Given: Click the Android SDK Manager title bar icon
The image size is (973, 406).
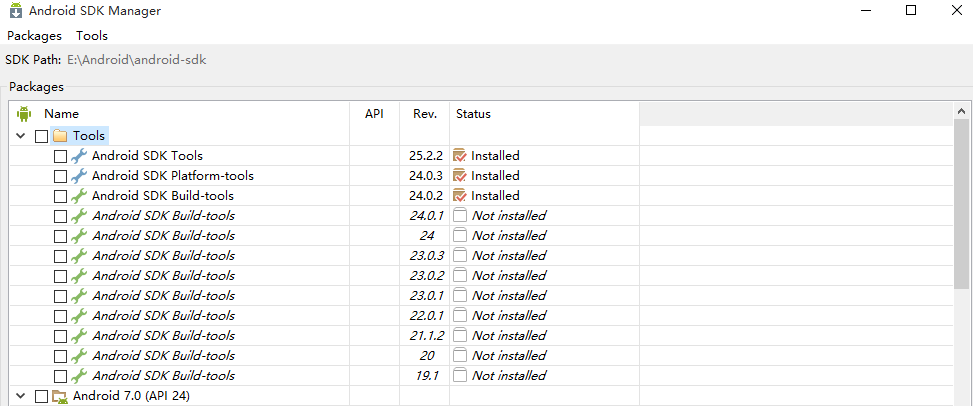Looking at the screenshot, I should click(16, 11).
